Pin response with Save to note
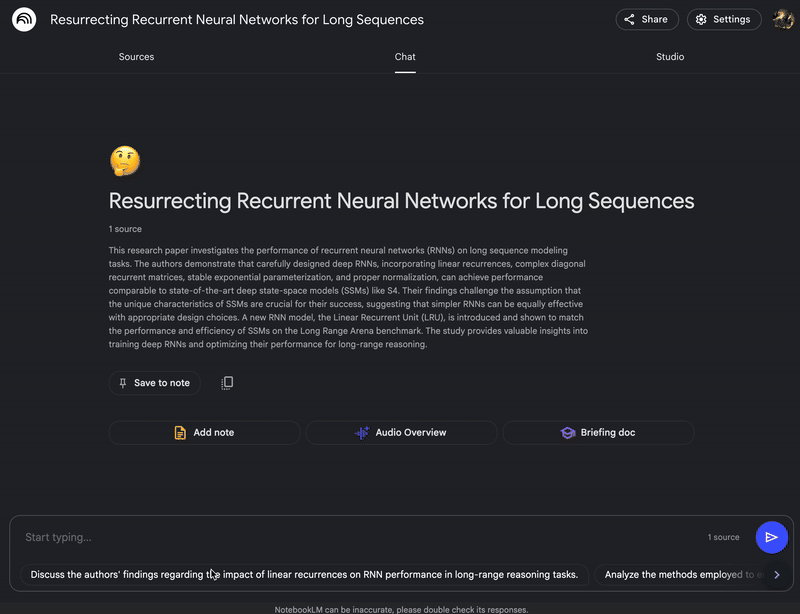The image size is (800, 614). [x=155, y=383]
